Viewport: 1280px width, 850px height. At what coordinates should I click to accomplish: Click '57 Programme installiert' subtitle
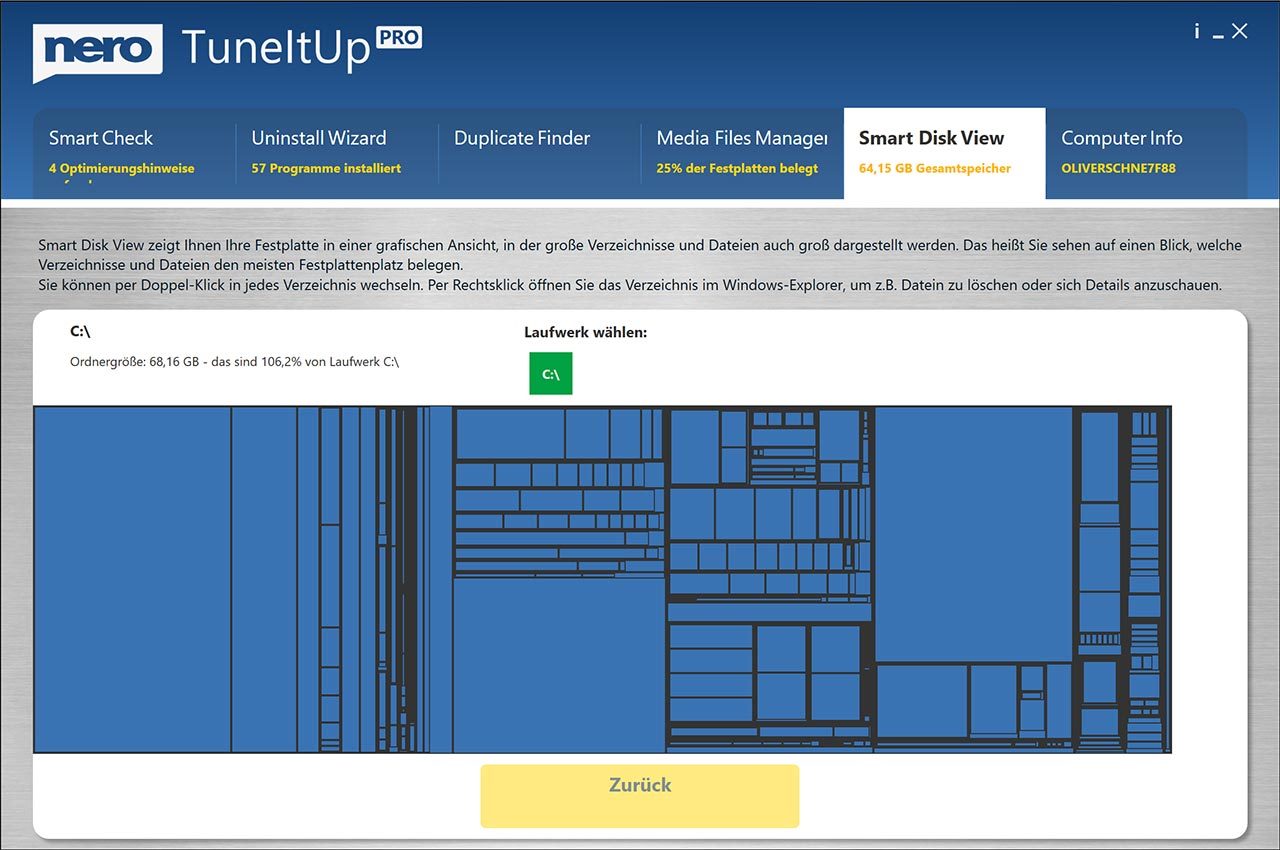[326, 168]
